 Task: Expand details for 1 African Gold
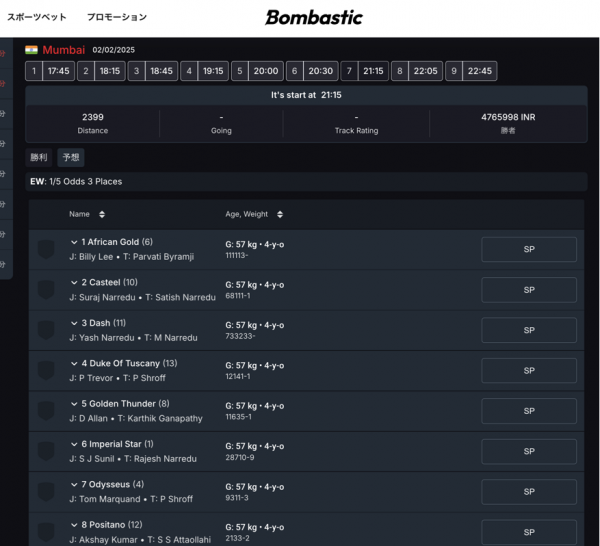(x=74, y=242)
